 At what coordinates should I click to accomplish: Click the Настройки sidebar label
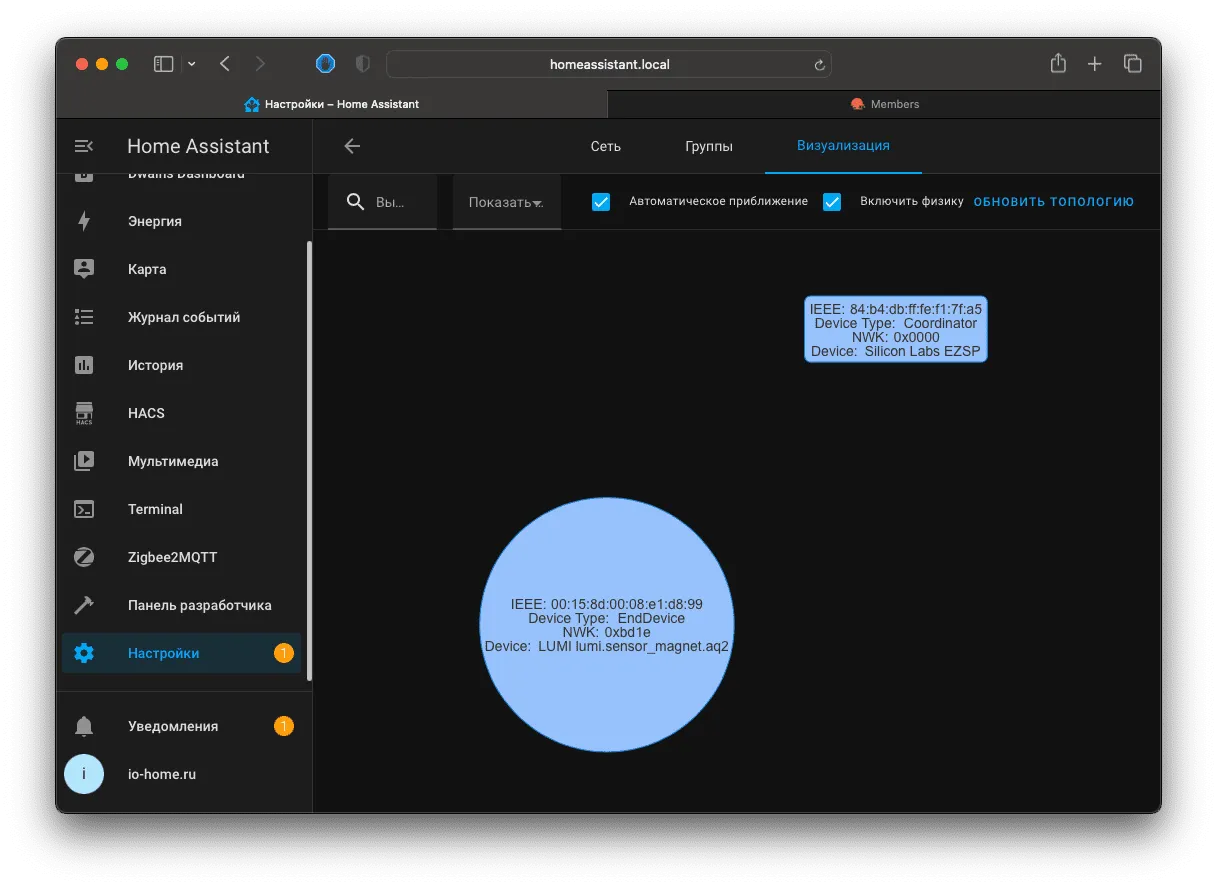[x=164, y=653]
